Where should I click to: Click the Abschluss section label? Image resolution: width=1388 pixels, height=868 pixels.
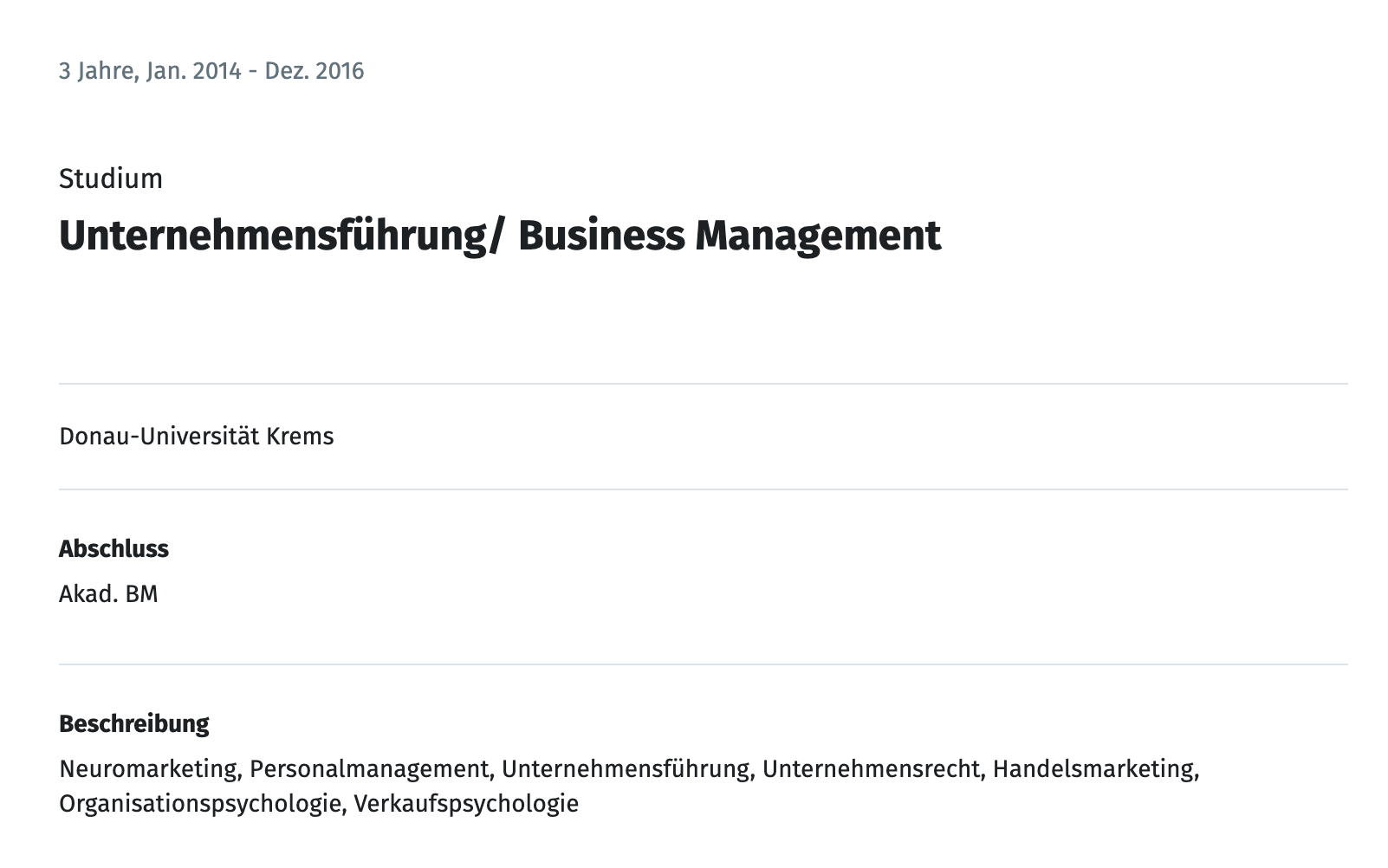pos(114,548)
